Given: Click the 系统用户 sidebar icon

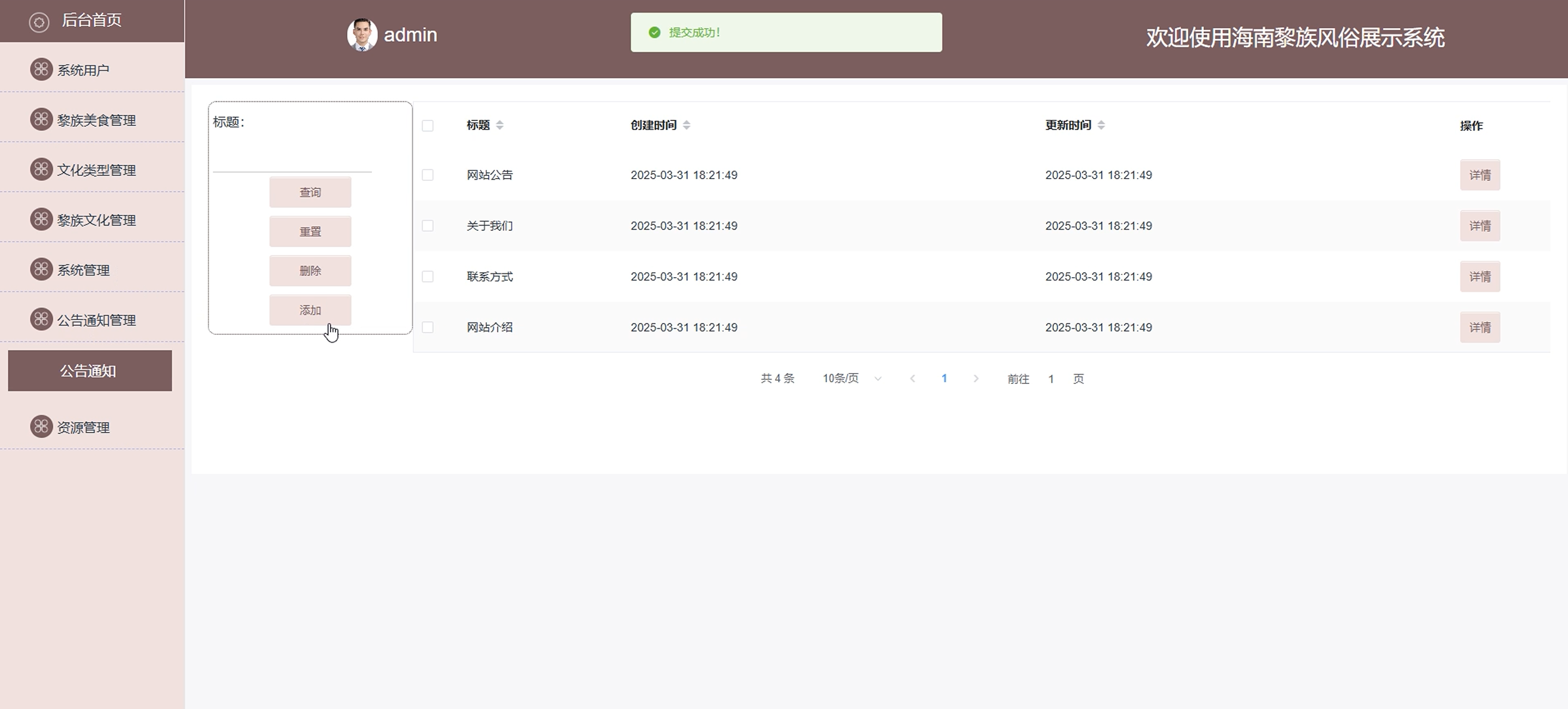Looking at the screenshot, I should (x=41, y=69).
